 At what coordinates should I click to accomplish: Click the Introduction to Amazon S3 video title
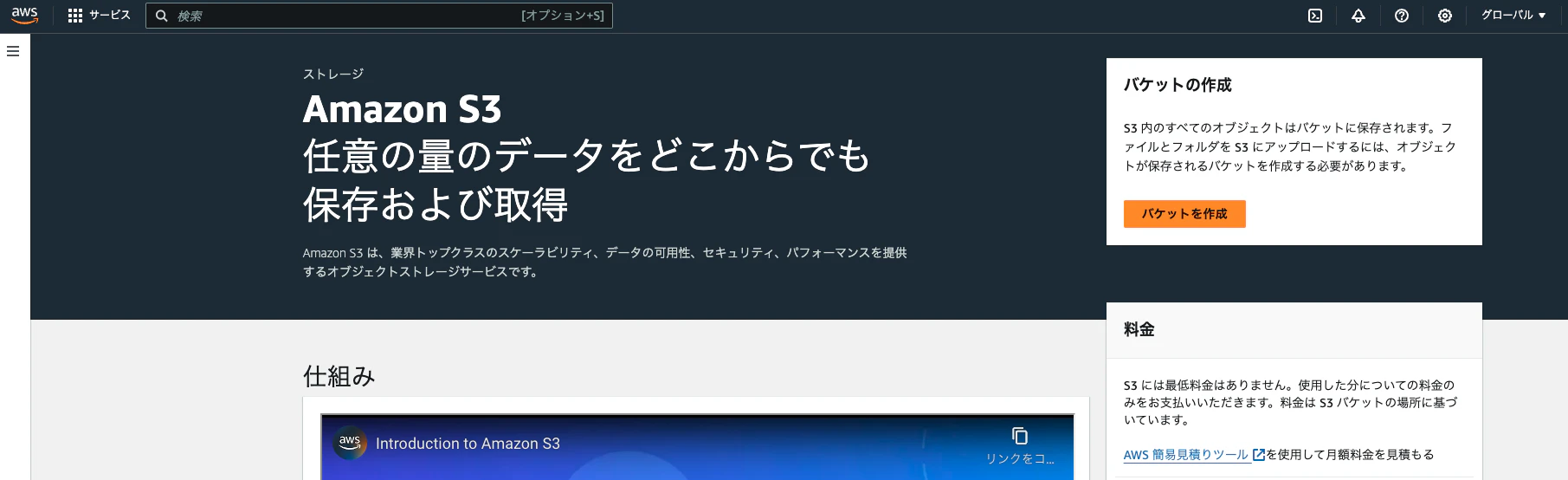point(468,444)
